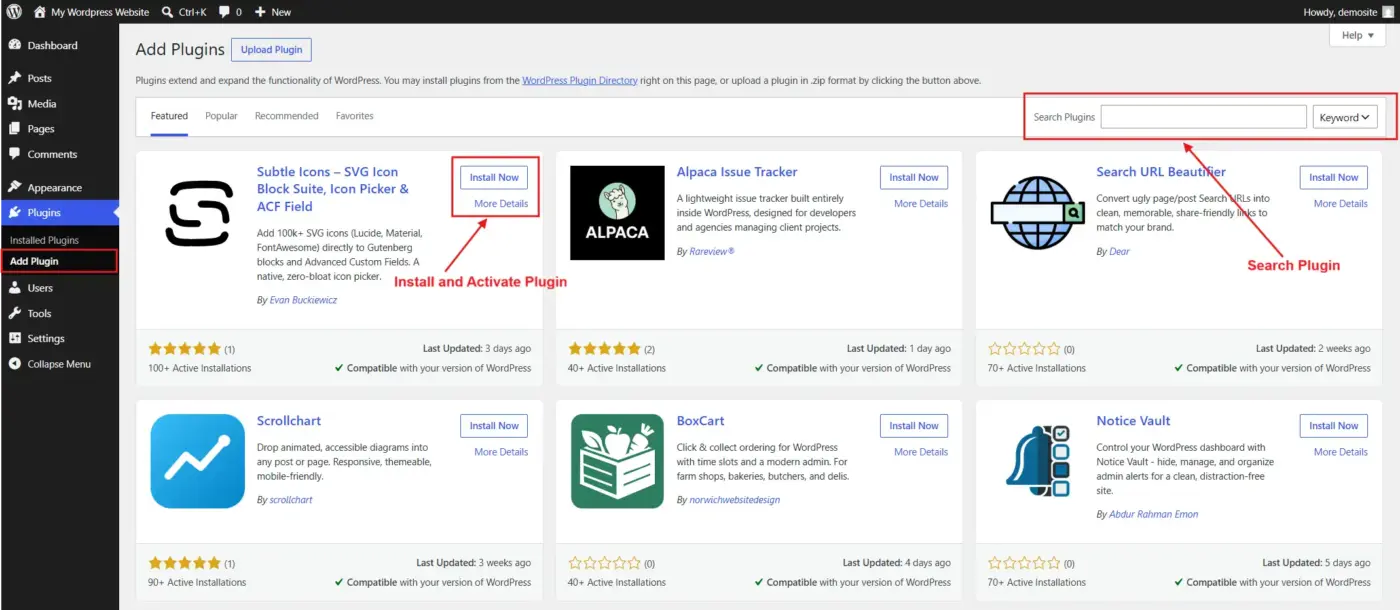Click "100+ Active Installations" text
The width and height of the screenshot is (1400, 610).
(x=200, y=368)
